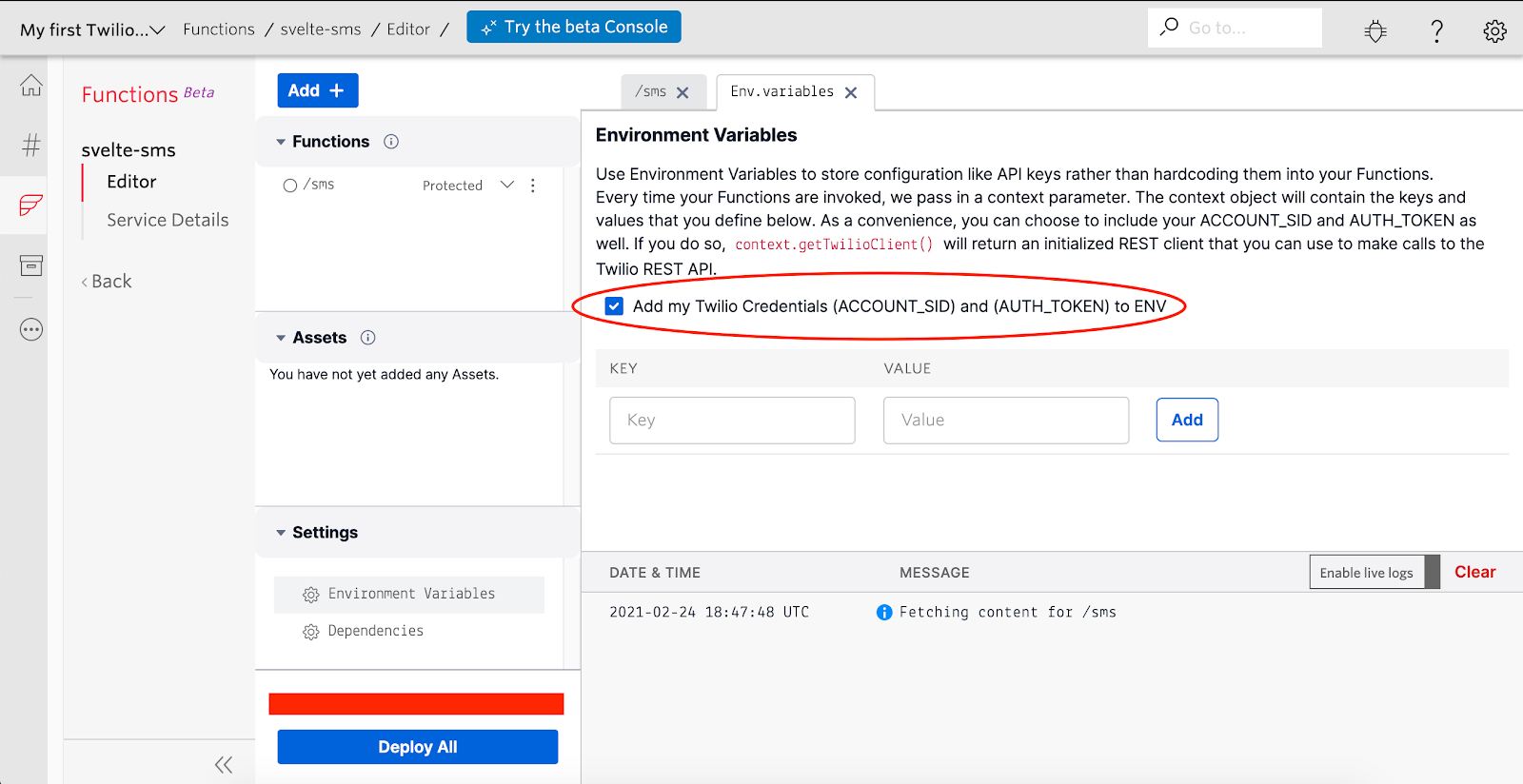This screenshot has height=784, width=1523.
Task: Click svelte-sms breadcrumb link
Action: pos(321,29)
